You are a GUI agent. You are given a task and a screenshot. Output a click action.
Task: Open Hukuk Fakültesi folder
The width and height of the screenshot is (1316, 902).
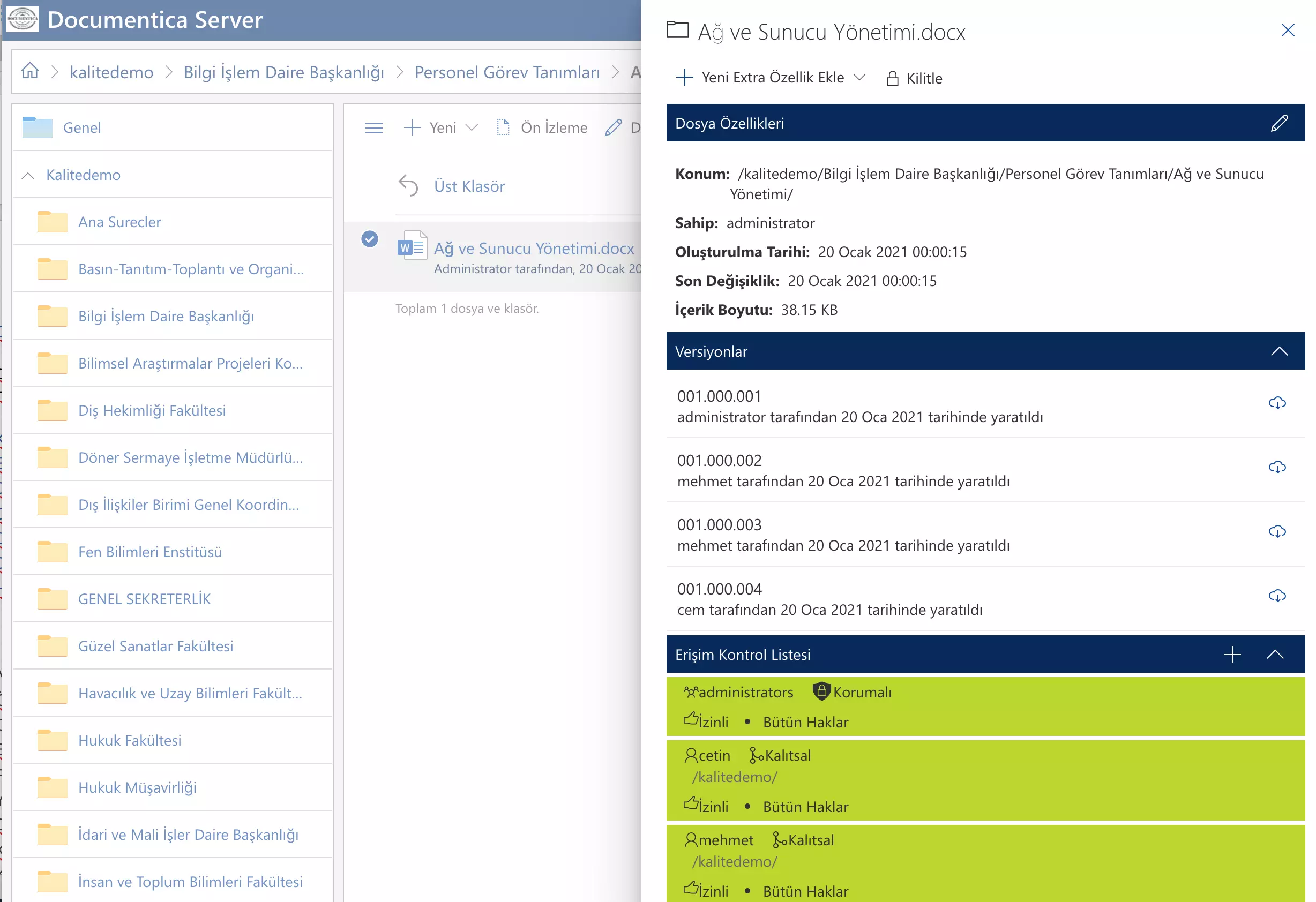172,740
